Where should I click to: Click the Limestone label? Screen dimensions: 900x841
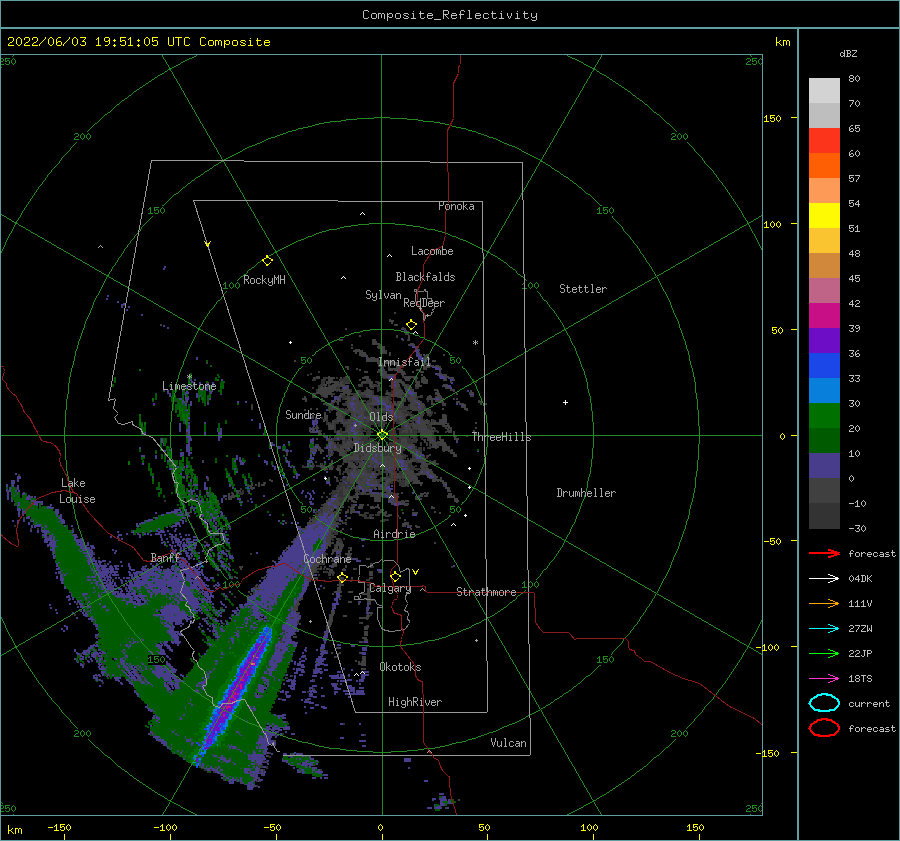click(x=189, y=386)
